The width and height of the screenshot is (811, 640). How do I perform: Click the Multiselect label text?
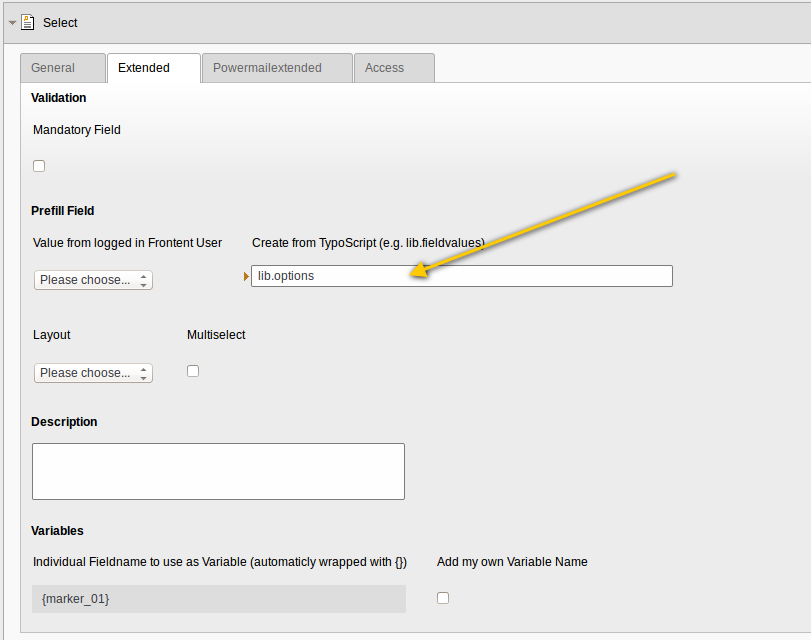pyautogui.click(x=216, y=335)
